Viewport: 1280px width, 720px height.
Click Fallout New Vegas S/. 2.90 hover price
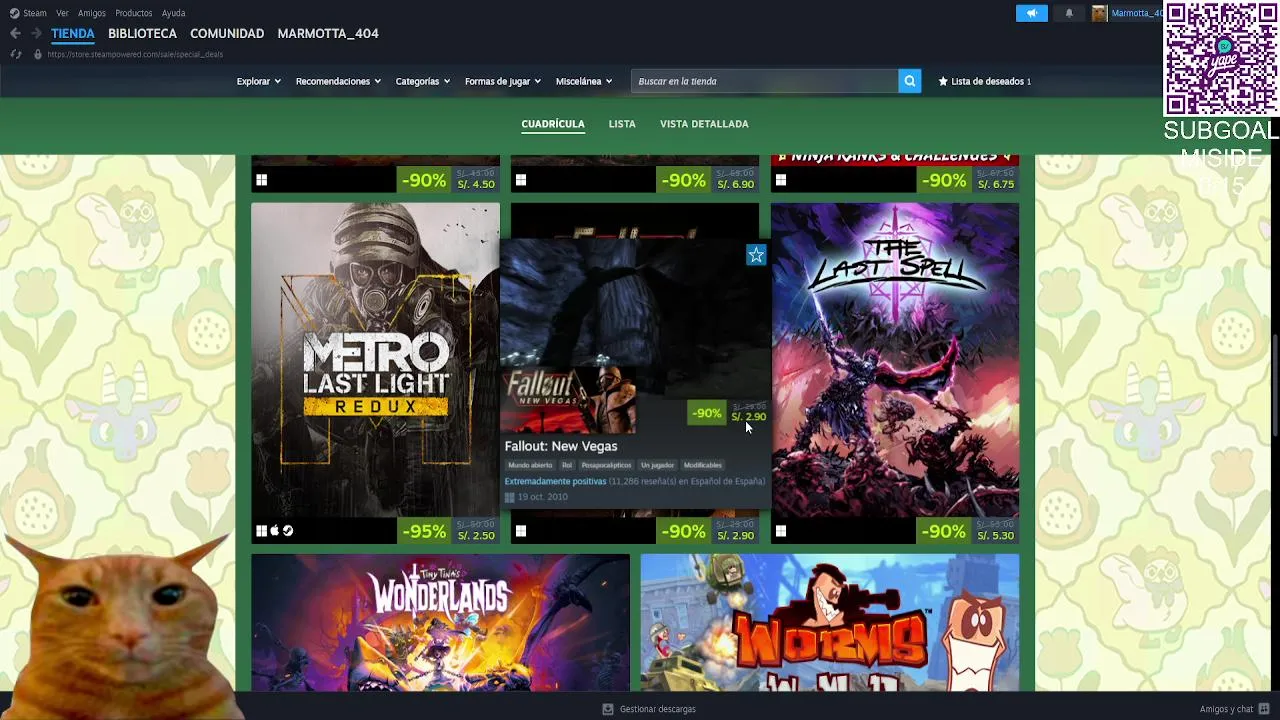pyautogui.click(x=749, y=417)
